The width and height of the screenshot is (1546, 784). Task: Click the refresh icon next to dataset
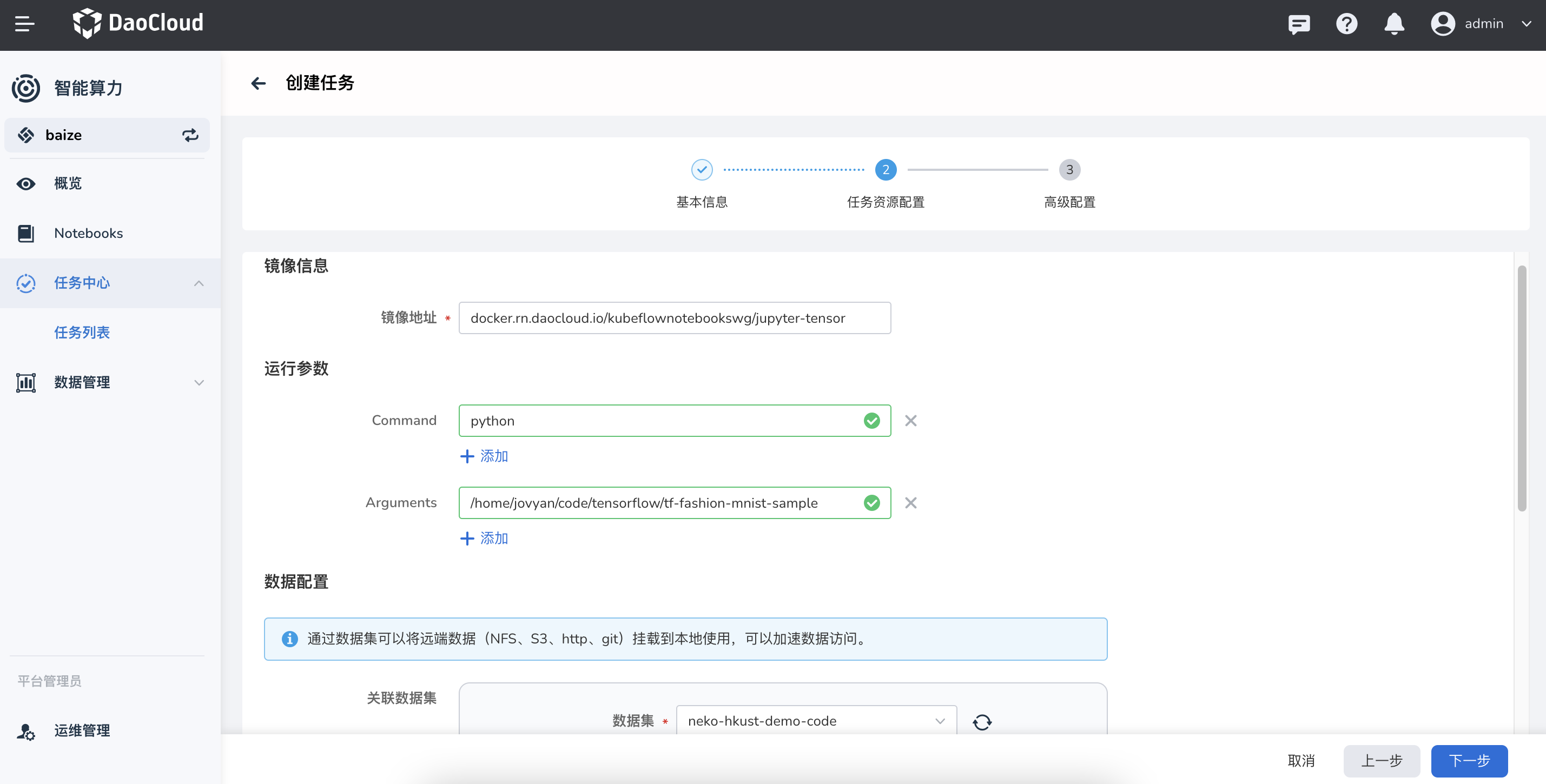pos(982,721)
